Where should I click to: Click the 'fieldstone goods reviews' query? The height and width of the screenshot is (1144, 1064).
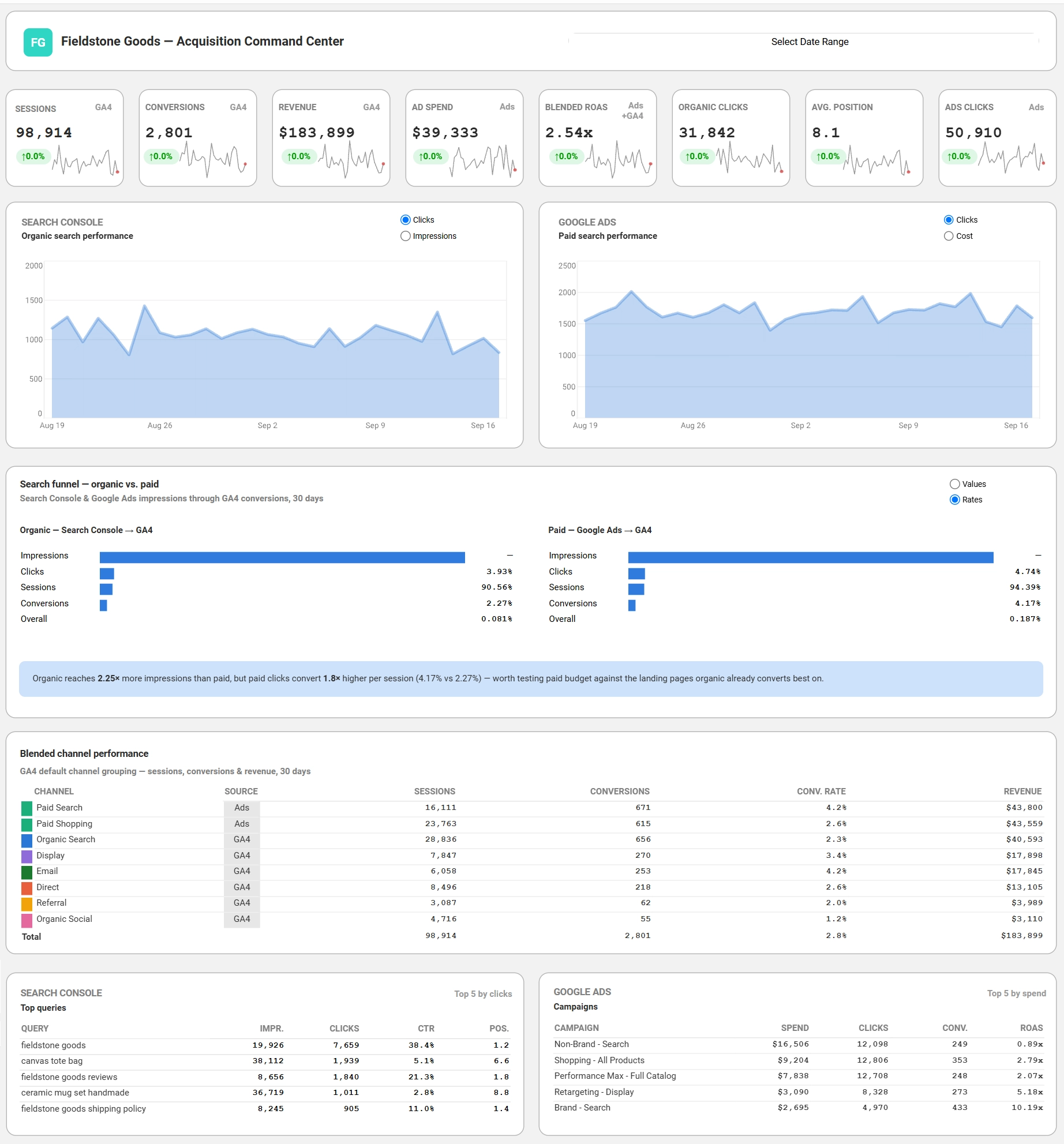tap(69, 1077)
